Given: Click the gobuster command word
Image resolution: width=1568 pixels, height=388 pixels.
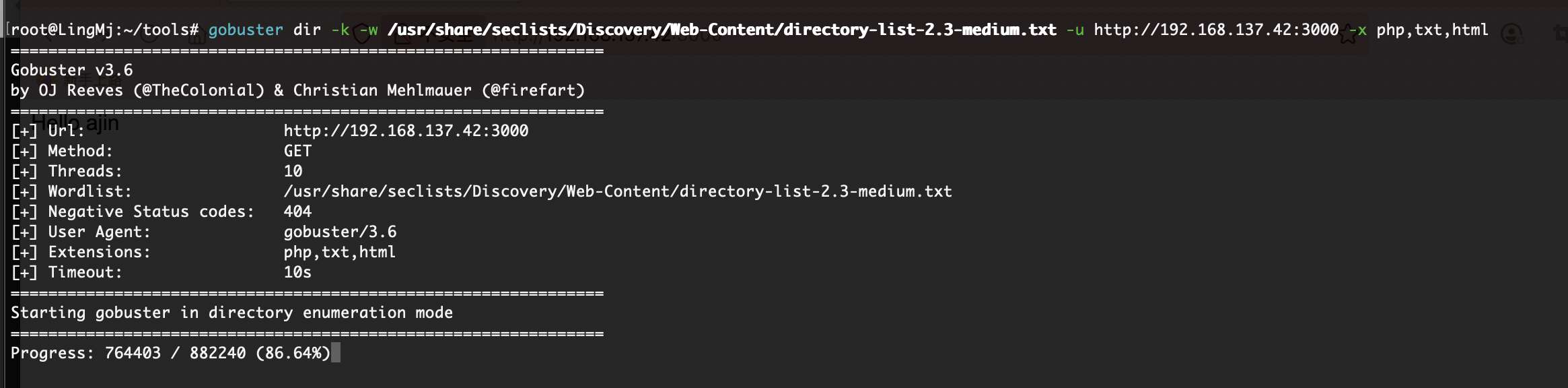Looking at the screenshot, I should [246, 30].
